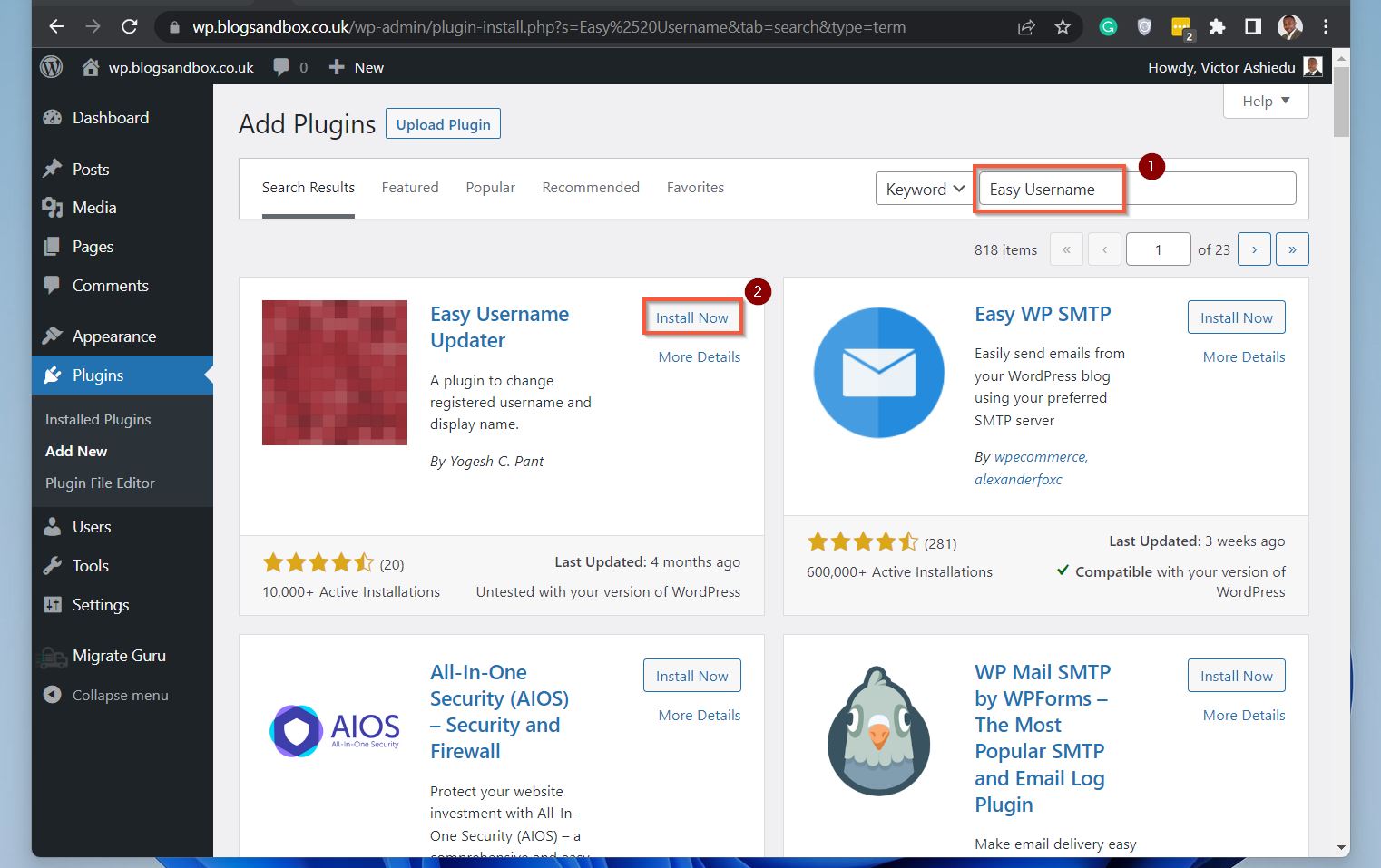The image size is (1381, 868).
Task: Open the Media menu
Action: coord(122,208)
